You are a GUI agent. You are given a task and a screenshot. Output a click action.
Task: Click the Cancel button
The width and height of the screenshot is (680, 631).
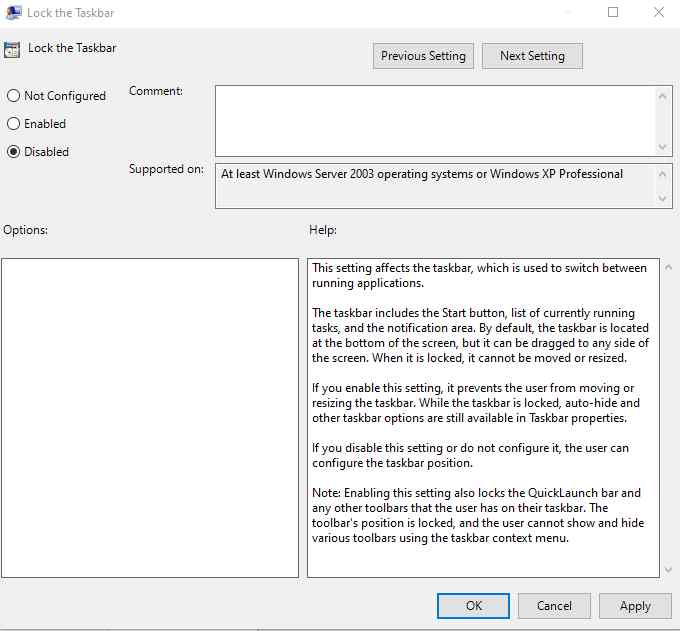pos(554,605)
